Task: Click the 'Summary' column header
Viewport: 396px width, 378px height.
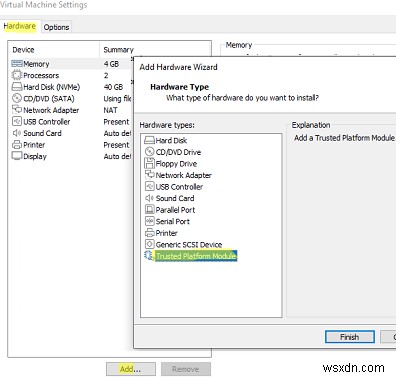Action: (x=118, y=50)
